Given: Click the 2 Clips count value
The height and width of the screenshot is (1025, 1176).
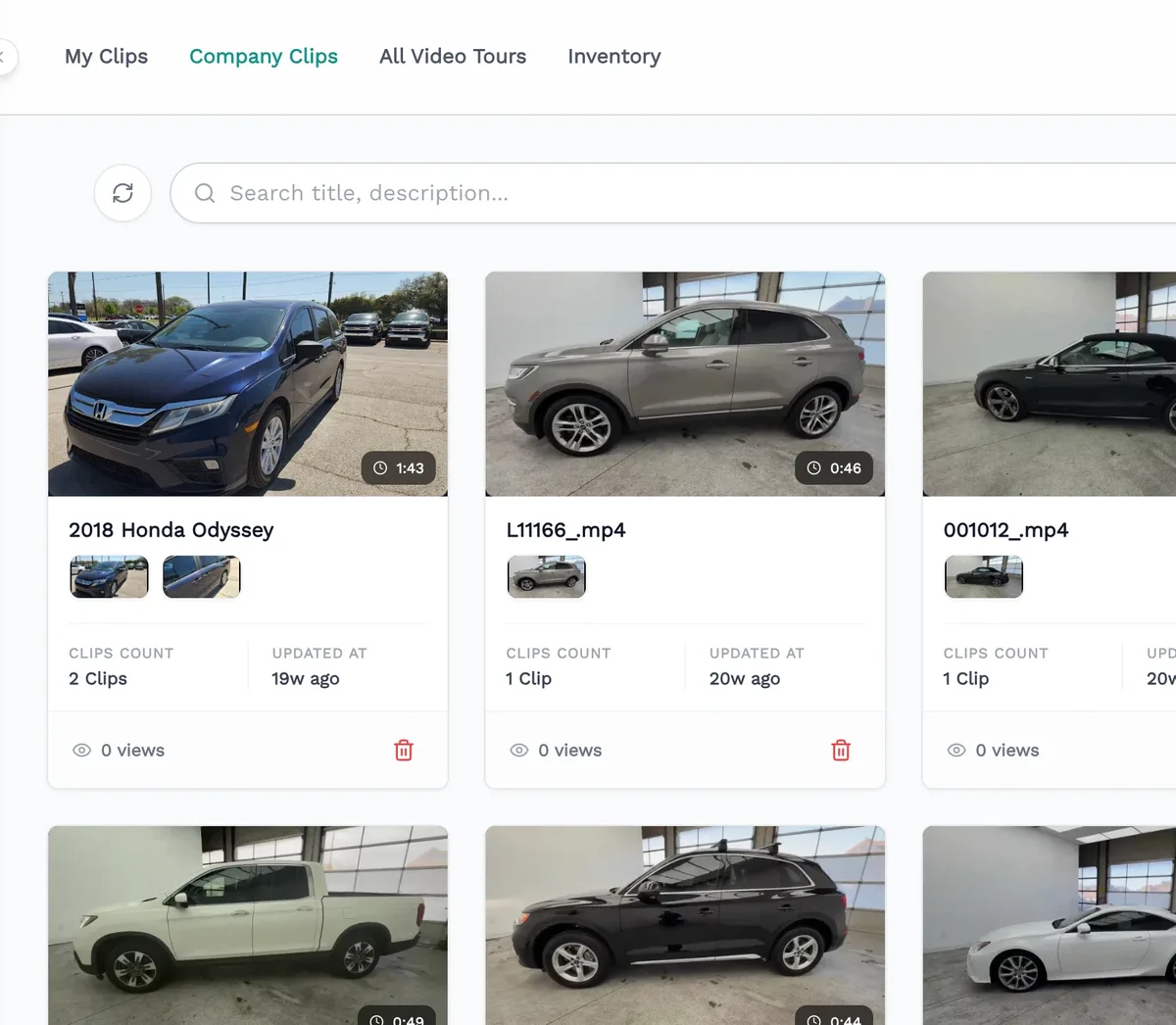Looking at the screenshot, I should (x=98, y=679).
